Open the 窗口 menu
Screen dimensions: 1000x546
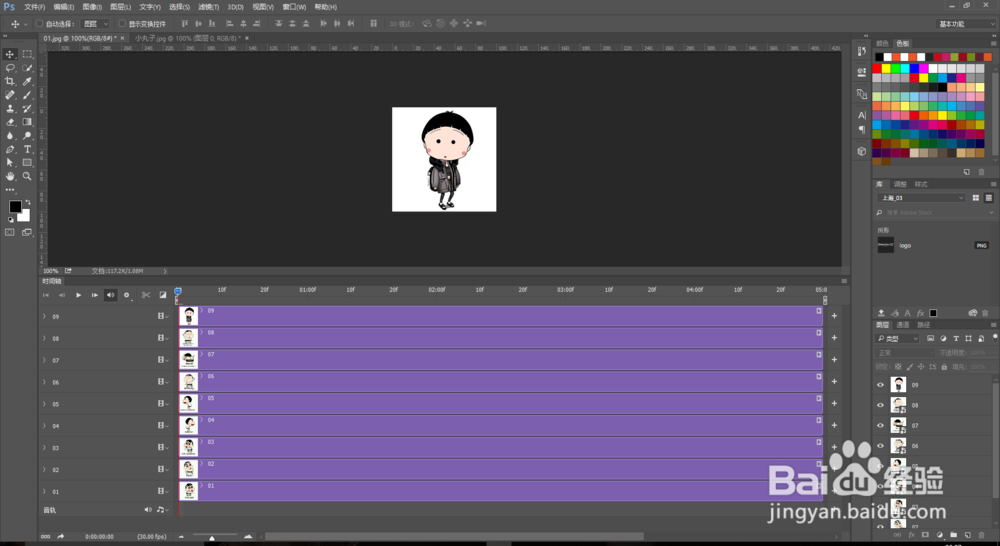click(x=294, y=7)
